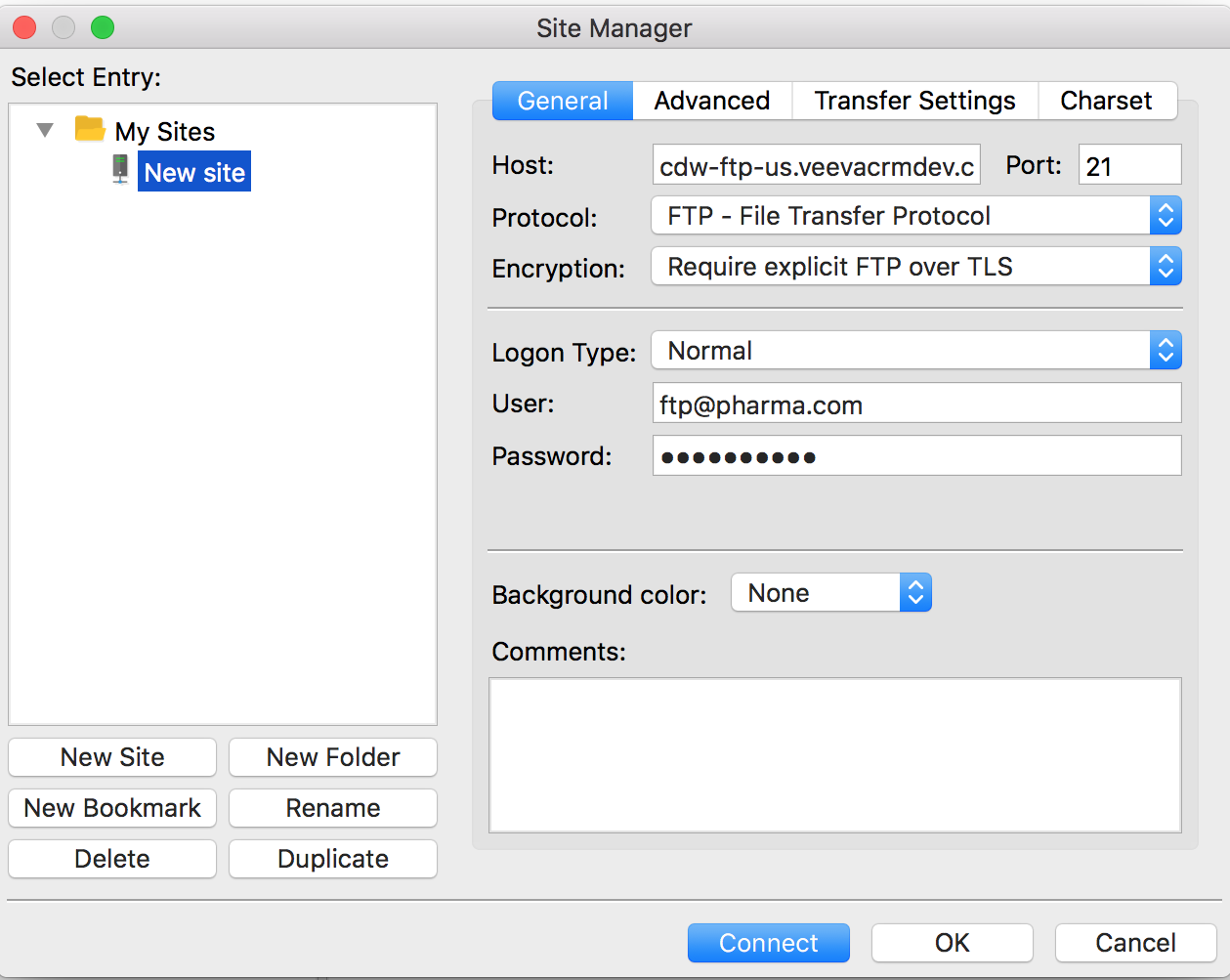Open the Charset tab
This screenshot has height=980, width=1230.
[x=1106, y=101]
